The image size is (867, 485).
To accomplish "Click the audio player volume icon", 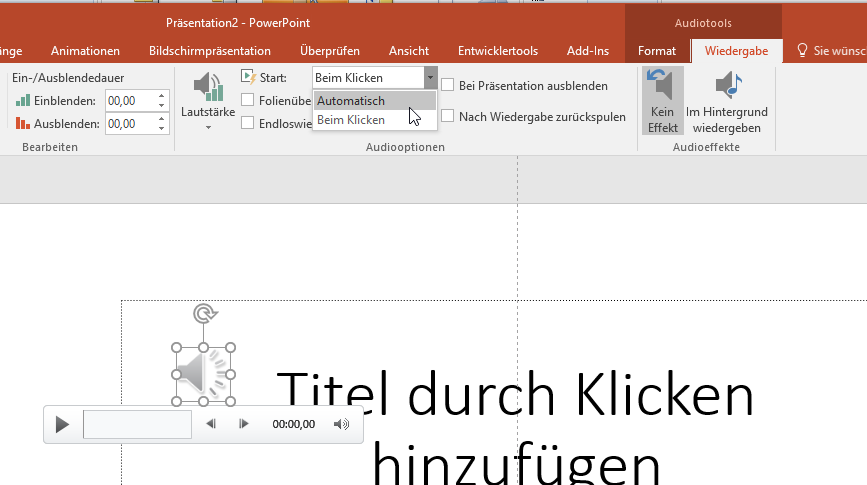I will [x=341, y=424].
